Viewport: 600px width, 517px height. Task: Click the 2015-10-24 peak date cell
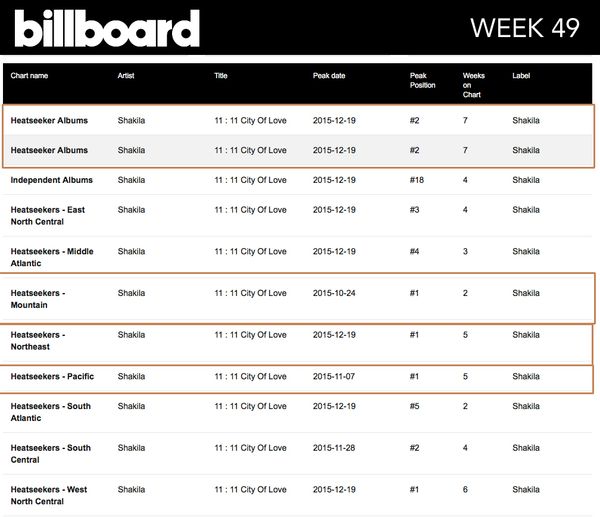click(334, 293)
